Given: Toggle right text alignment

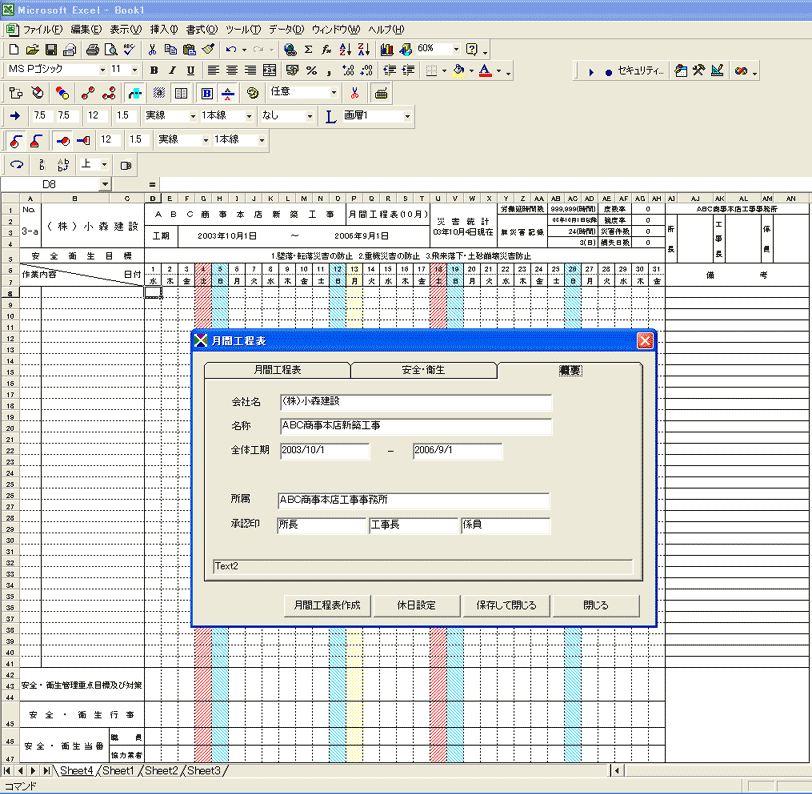Looking at the screenshot, I should (250, 70).
